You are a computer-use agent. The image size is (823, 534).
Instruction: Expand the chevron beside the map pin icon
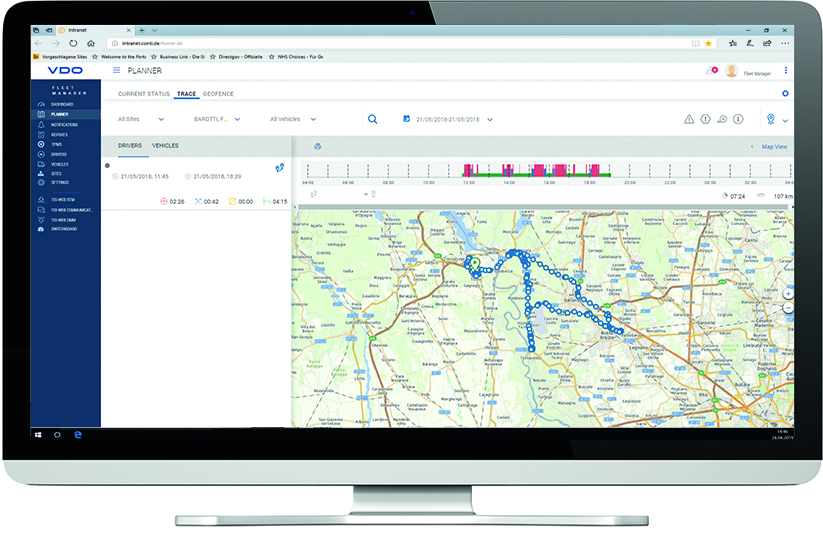tap(785, 120)
